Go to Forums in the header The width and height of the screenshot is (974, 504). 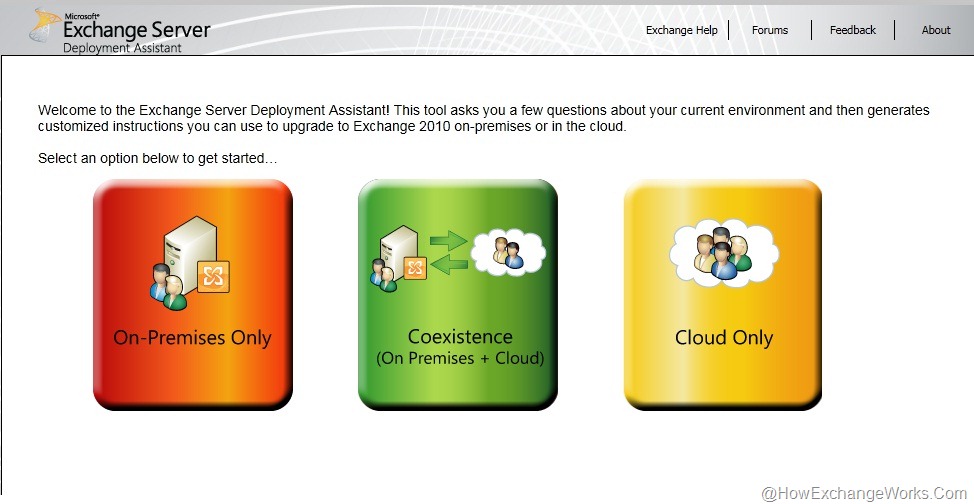(x=770, y=30)
